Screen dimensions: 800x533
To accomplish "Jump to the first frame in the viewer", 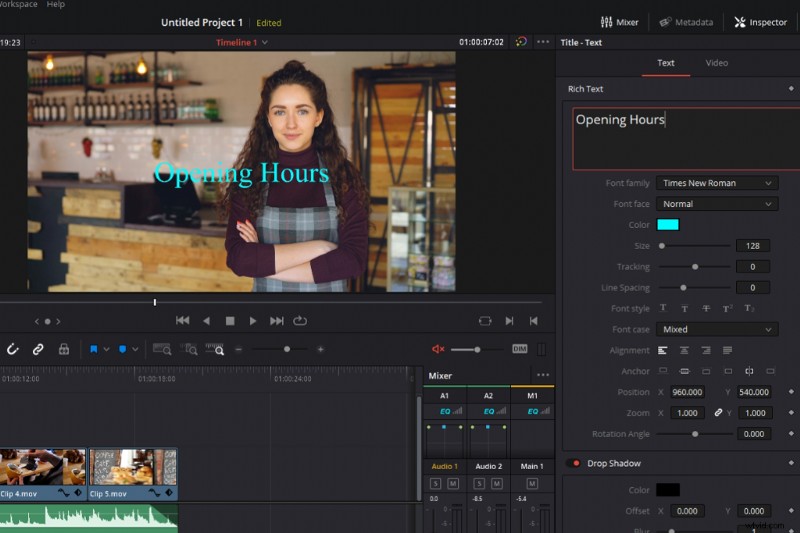I will pos(182,321).
